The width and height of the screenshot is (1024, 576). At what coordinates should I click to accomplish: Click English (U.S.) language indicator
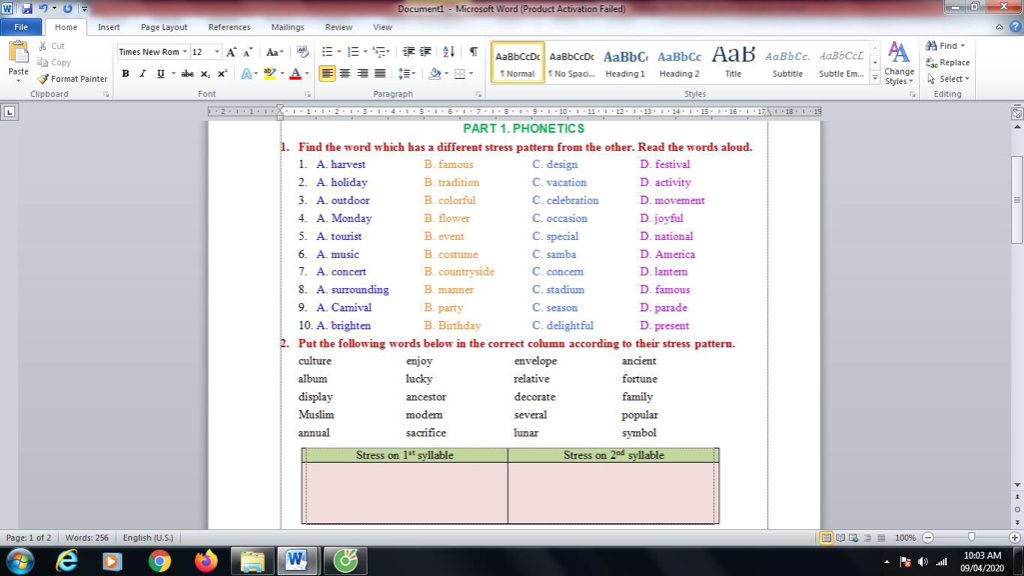[x=148, y=537]
